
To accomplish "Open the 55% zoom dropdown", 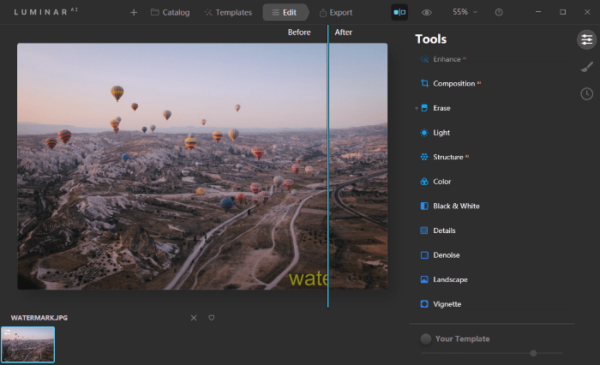I will [x=465, y=12].
